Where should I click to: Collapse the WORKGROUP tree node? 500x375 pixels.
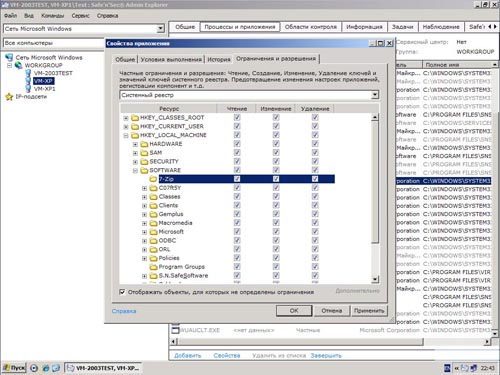(x=9, y=65)
